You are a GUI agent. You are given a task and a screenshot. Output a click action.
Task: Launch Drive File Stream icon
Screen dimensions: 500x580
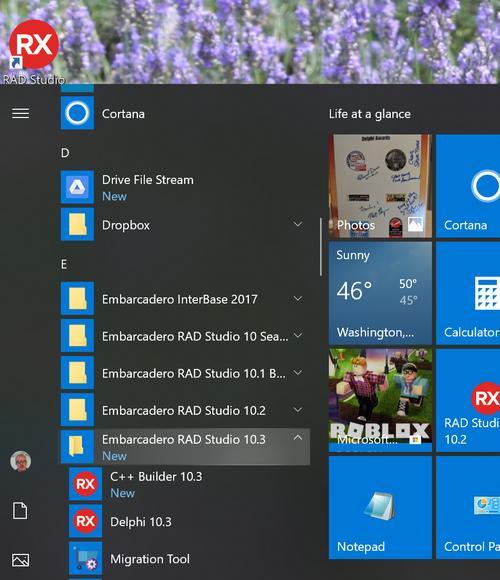tap(77, 187)
